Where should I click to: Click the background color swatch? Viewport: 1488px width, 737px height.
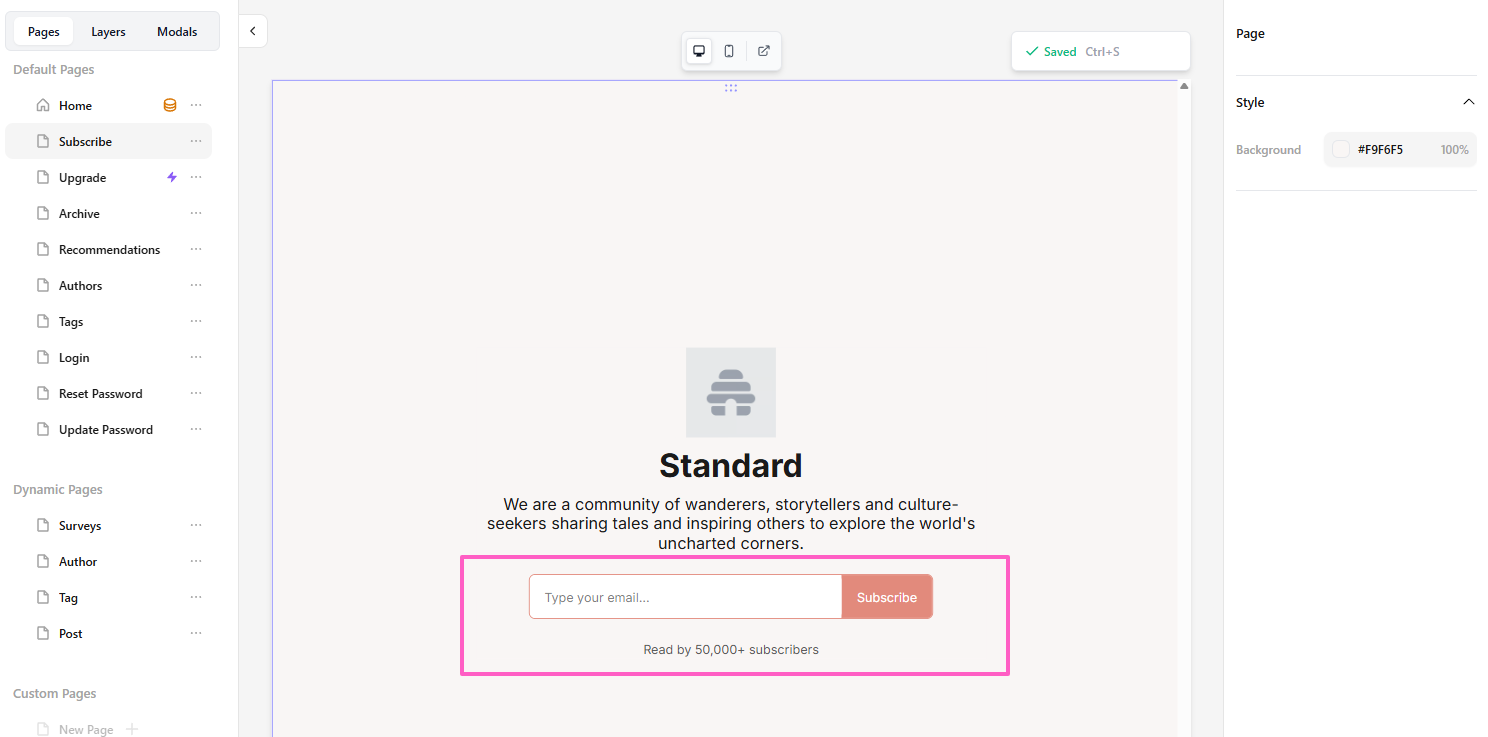tap(1341, 149)
